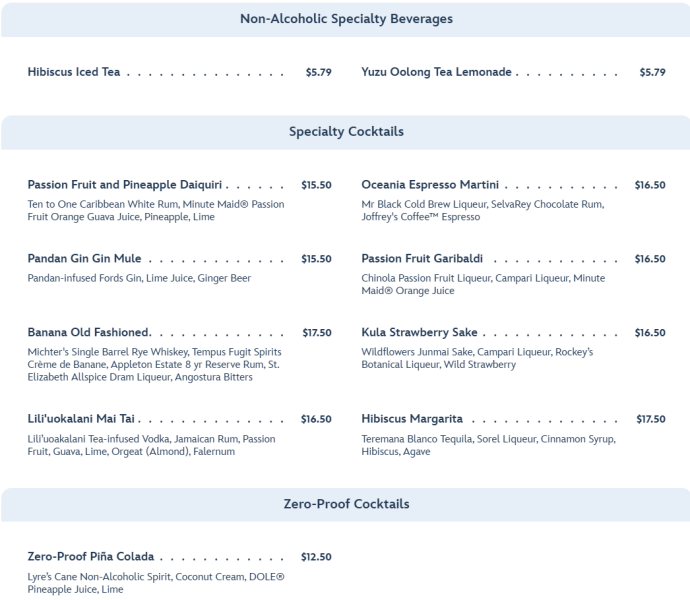The width and height of the screenshot is (690, 600).
Task: Click the Pandan Gin Gin Mule ingredients text
Action: [139, 278]
